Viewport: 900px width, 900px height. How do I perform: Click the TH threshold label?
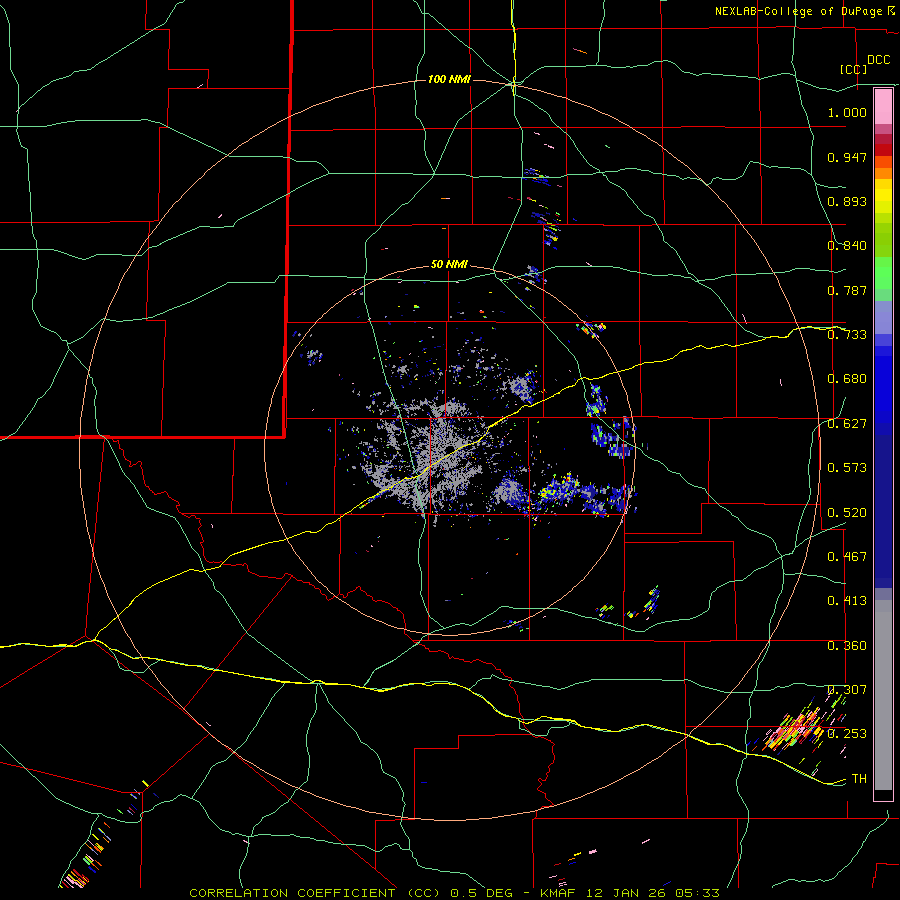859,779
